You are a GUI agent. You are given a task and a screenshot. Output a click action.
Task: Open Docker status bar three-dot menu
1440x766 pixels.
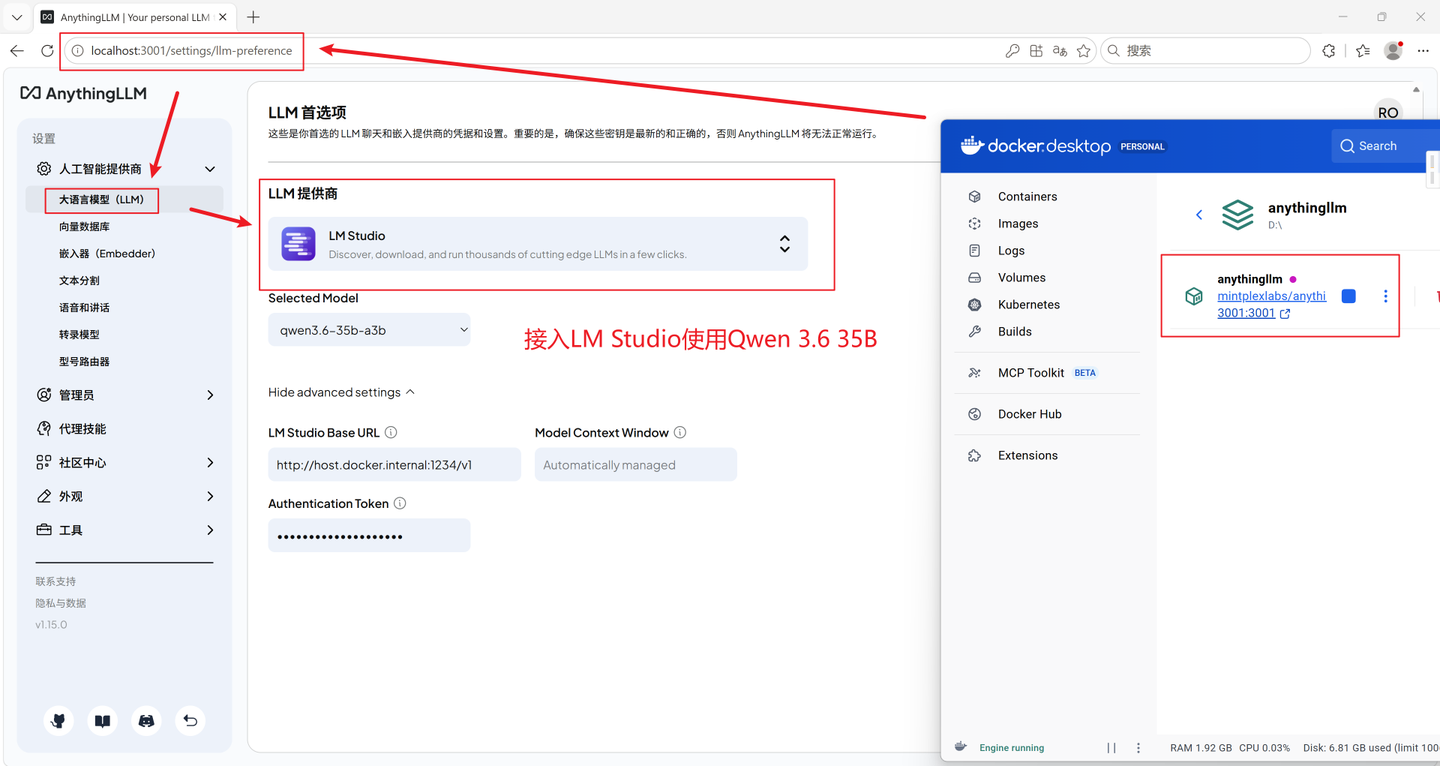1138,748
